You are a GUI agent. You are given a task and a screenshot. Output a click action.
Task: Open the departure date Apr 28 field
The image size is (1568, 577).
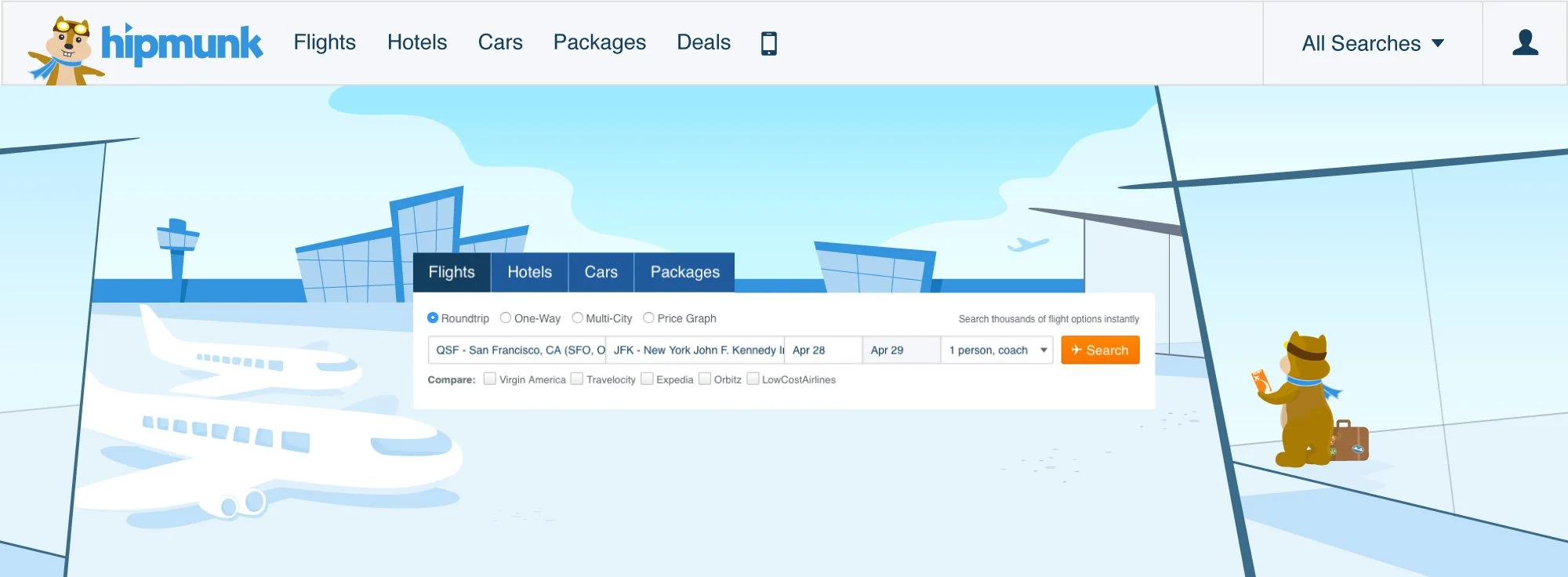(x=823, y=350)
